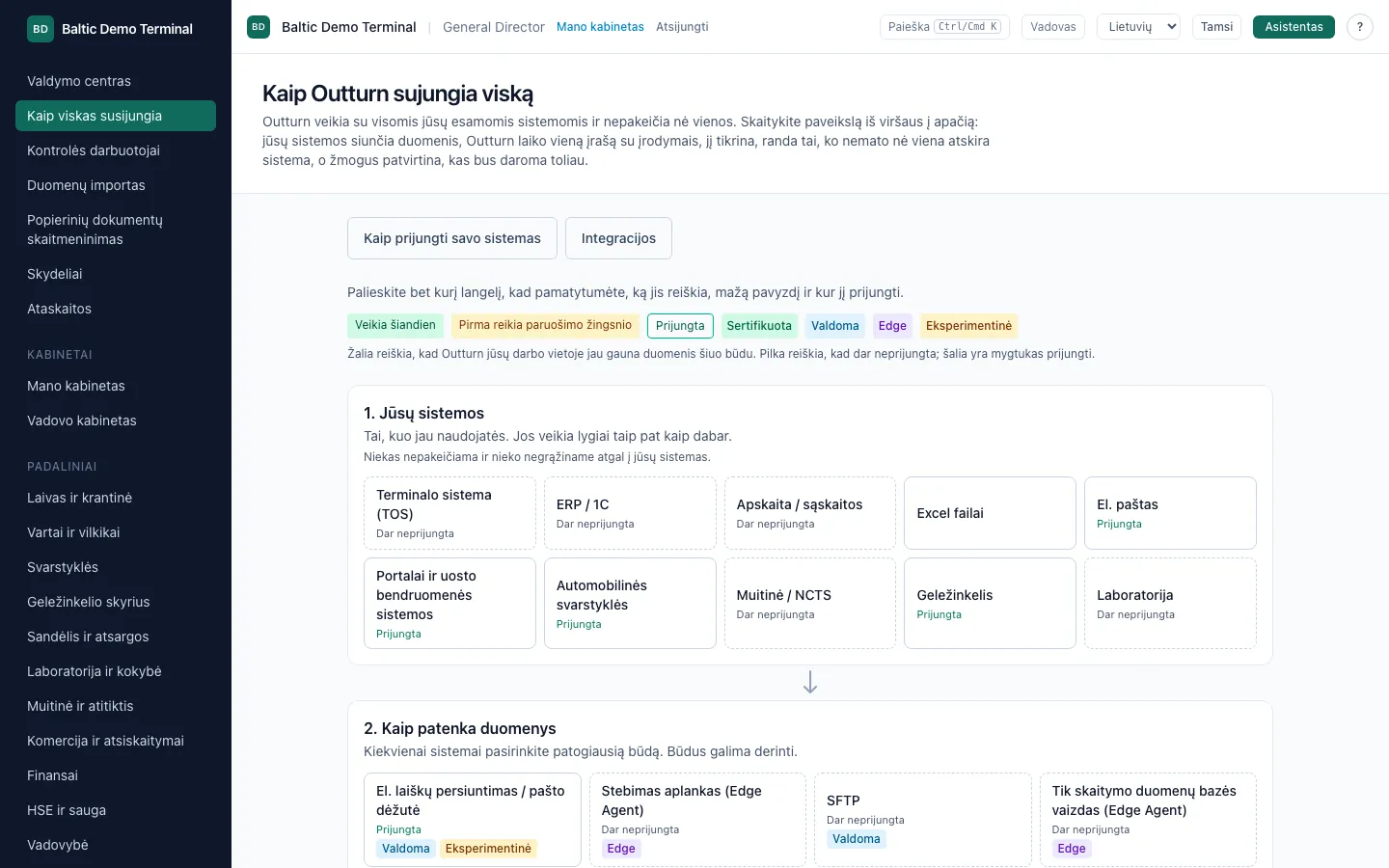
Task: Open the Stebimas aplankas (Edge Agent) card
Action: (697, 820)
